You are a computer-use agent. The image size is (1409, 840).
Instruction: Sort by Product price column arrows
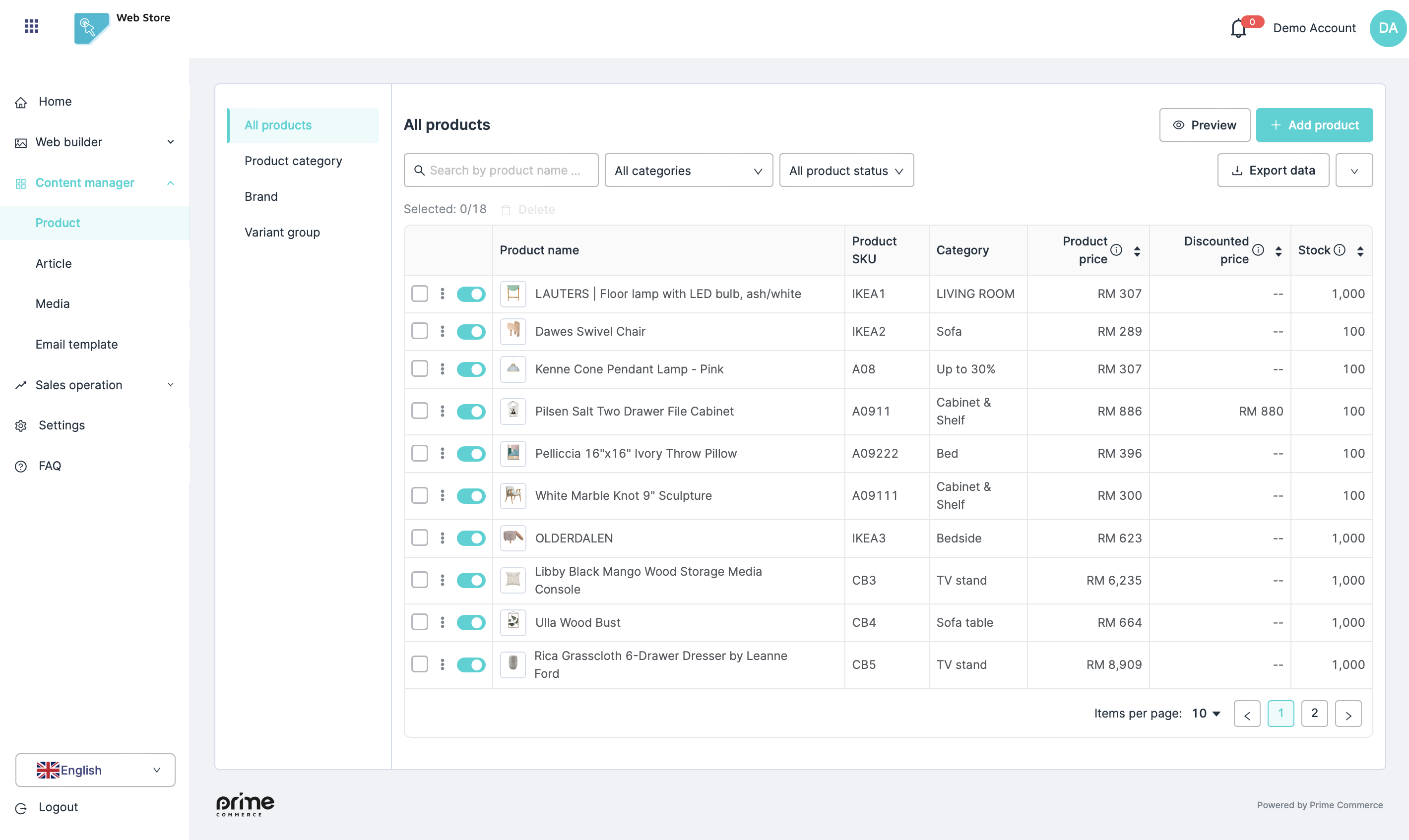click(1137, 251)
